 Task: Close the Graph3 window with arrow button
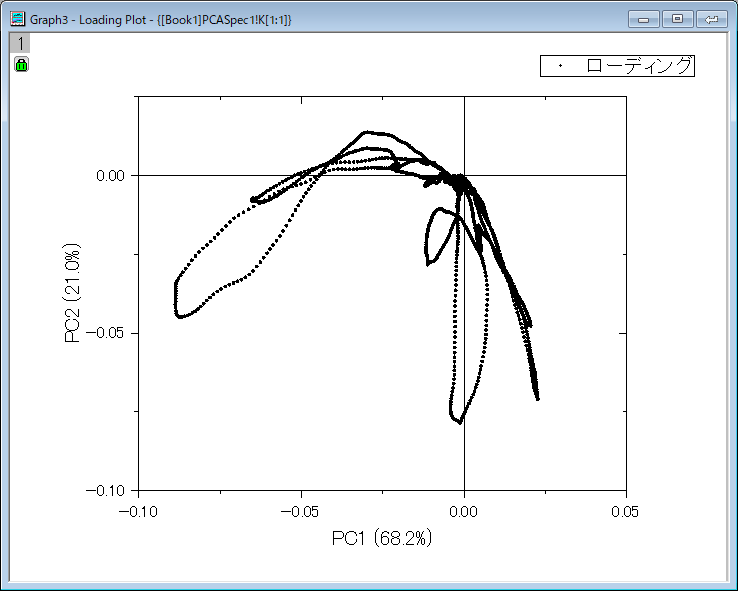[x=711, y=19]
